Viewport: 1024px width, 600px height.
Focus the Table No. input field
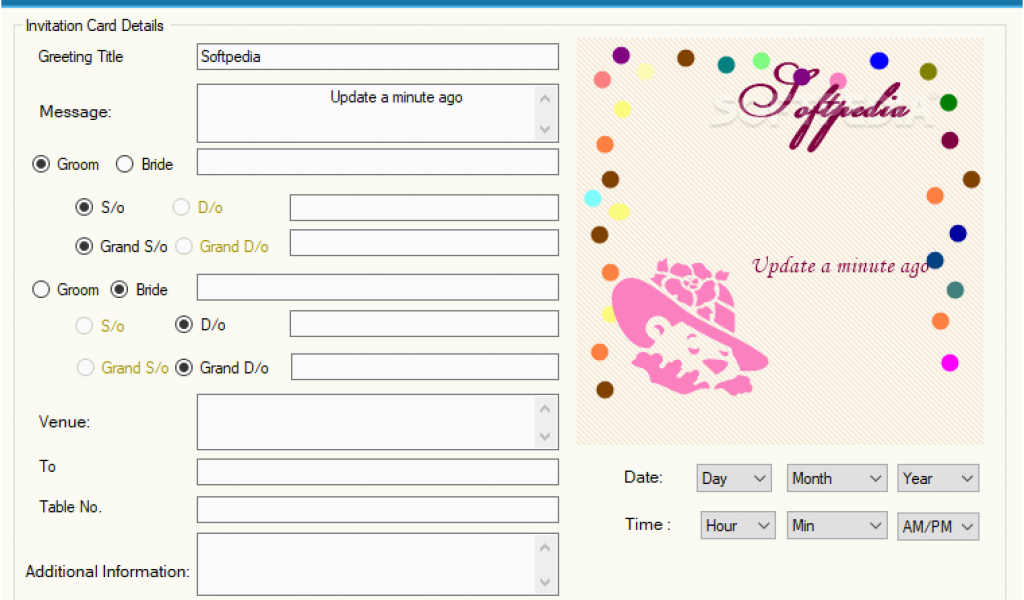click(x=378, y=510)
